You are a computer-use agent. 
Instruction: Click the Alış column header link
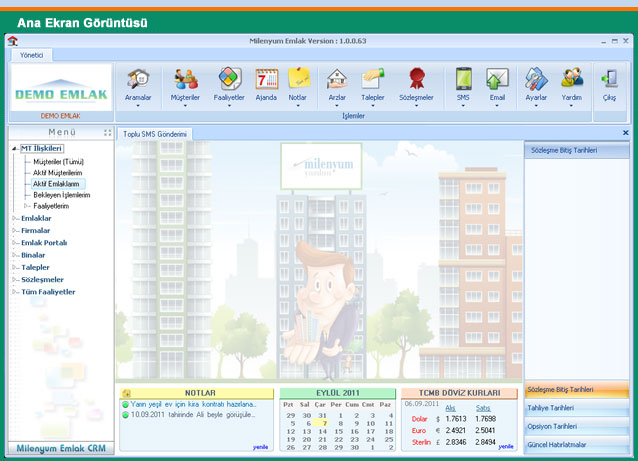coord(450,408)
